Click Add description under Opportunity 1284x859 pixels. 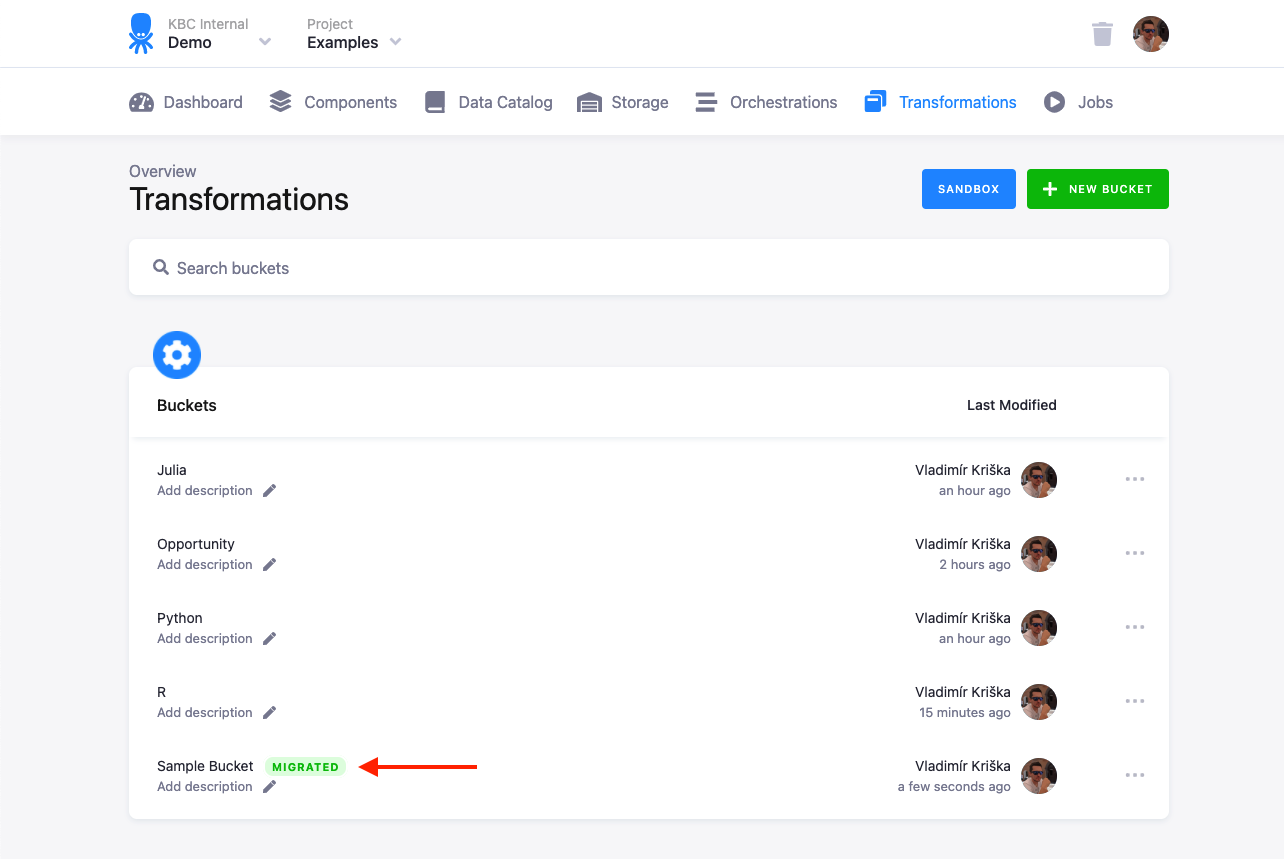pos(205,565)
